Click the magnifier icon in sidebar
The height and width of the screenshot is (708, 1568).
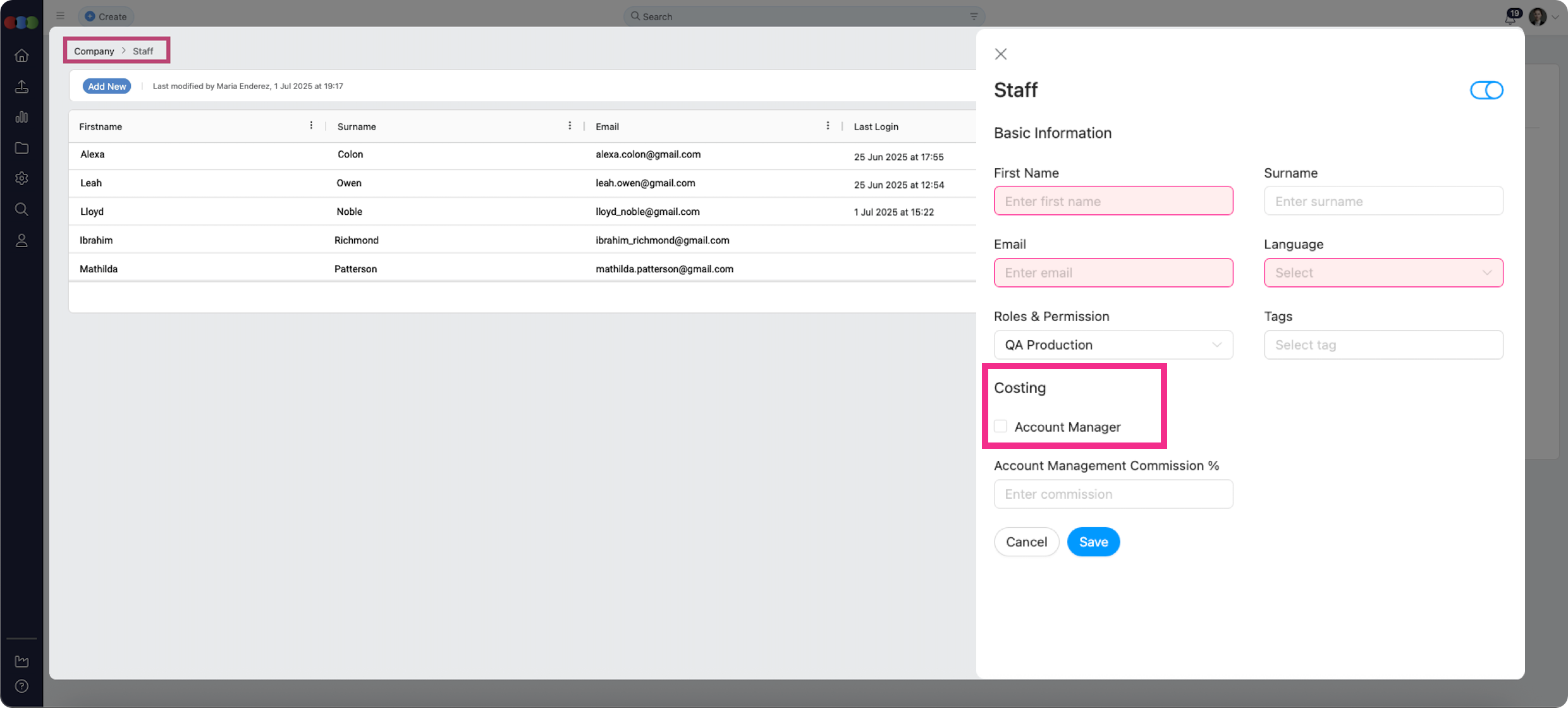[x=21, y=209]
